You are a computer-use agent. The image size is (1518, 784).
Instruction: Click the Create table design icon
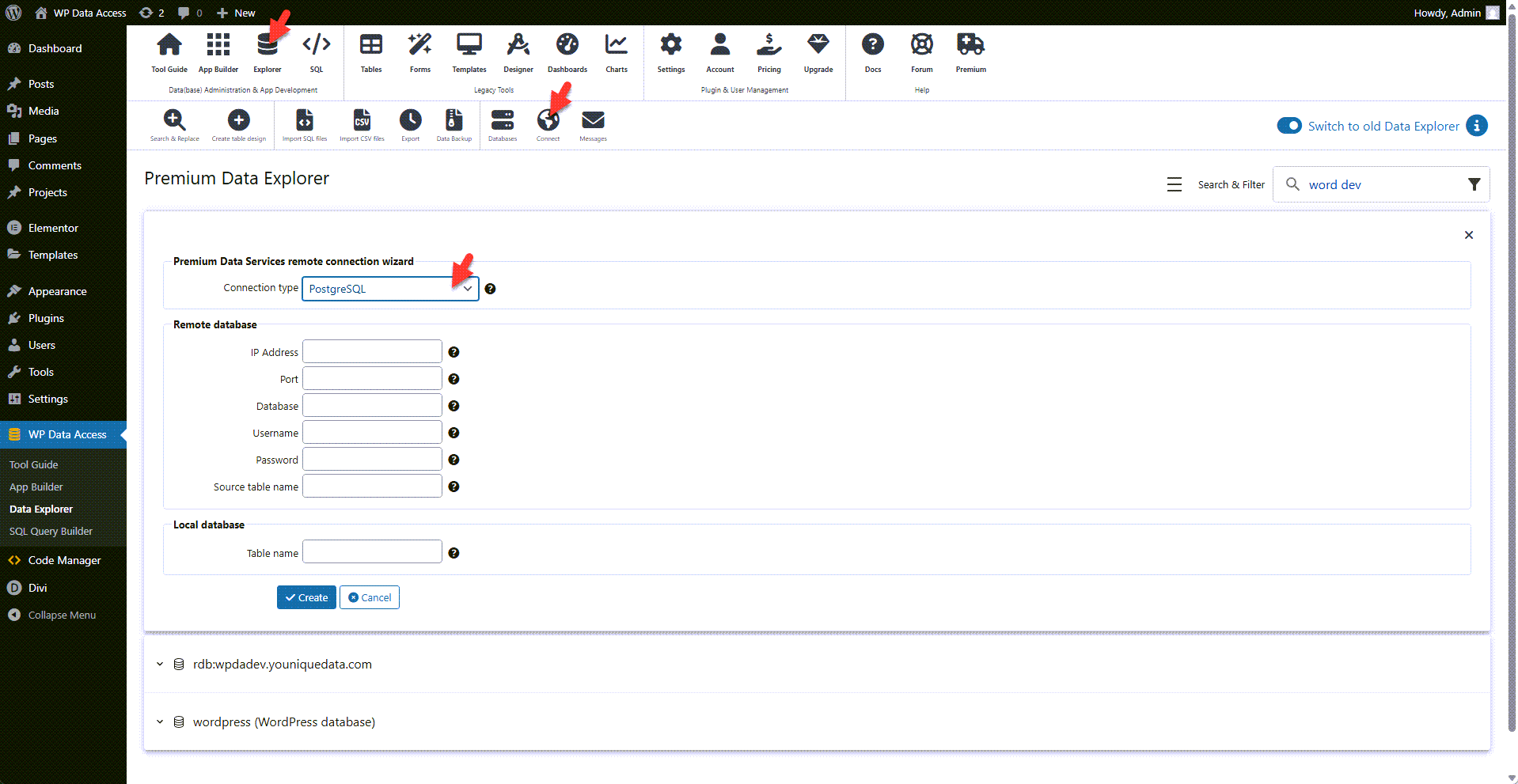click(238, 123)
